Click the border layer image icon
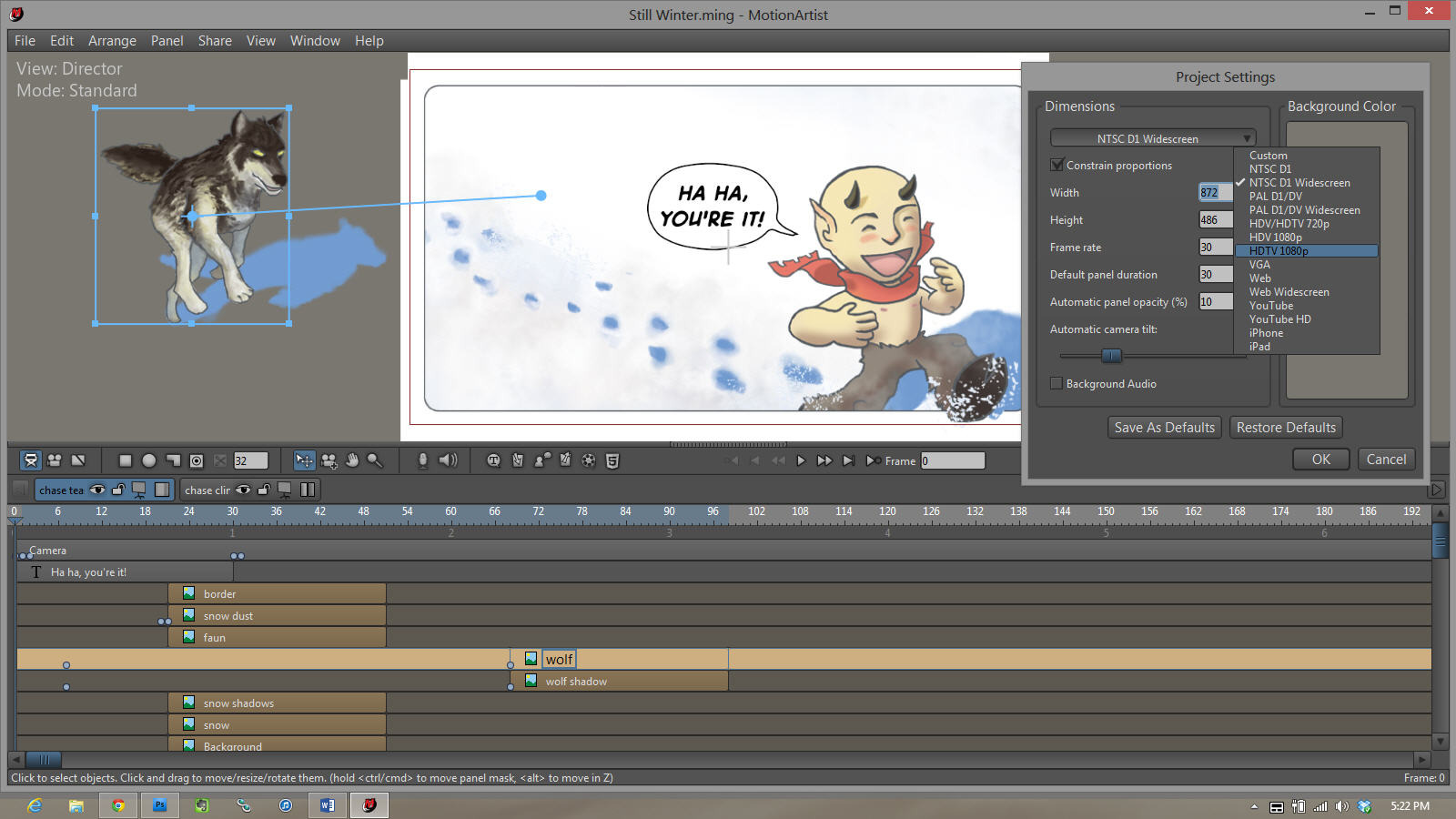Viewport: 1456px width, 819px height. click(x=188, y=593)
